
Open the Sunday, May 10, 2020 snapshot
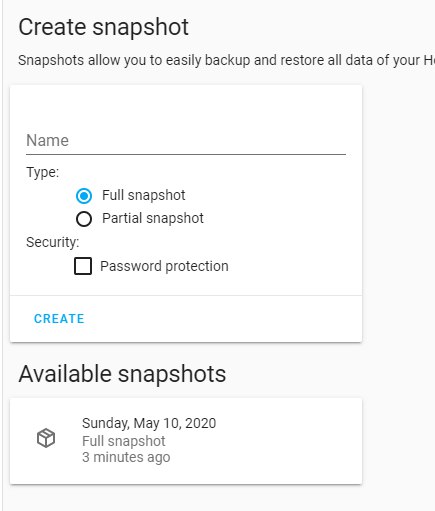[186, 441]
